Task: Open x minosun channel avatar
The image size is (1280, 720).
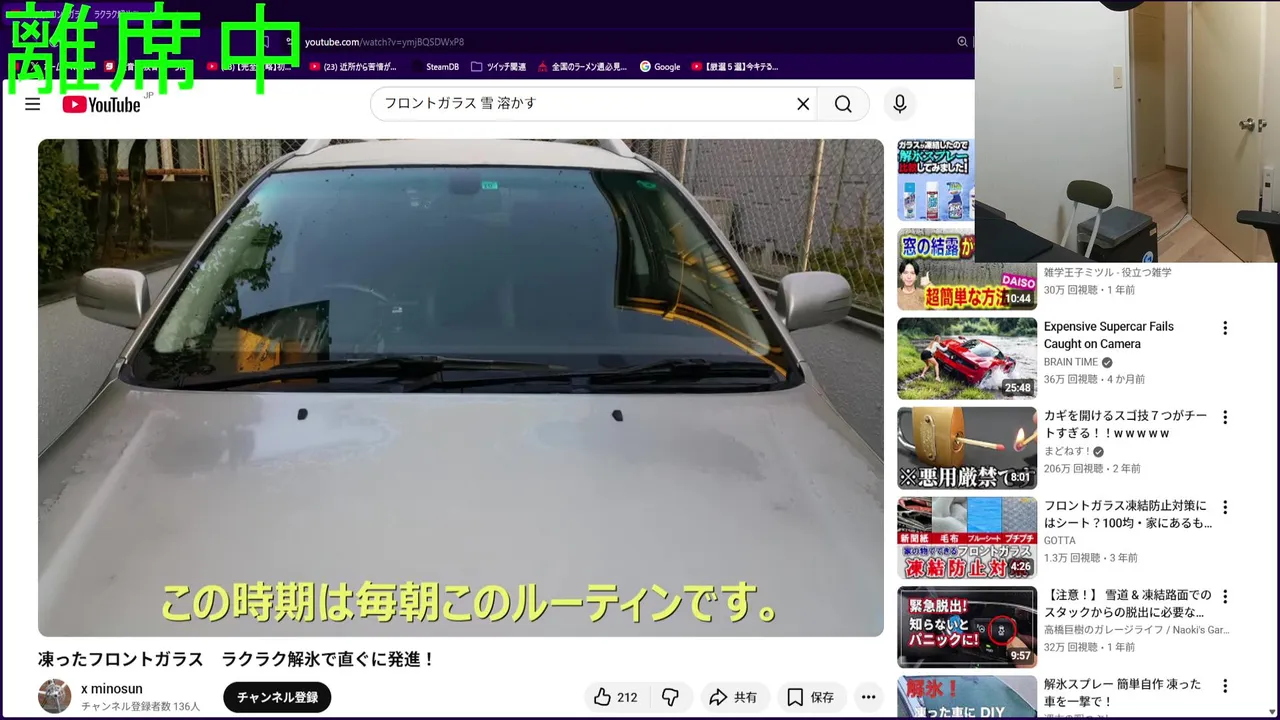Action: click(x=55, y=696)
